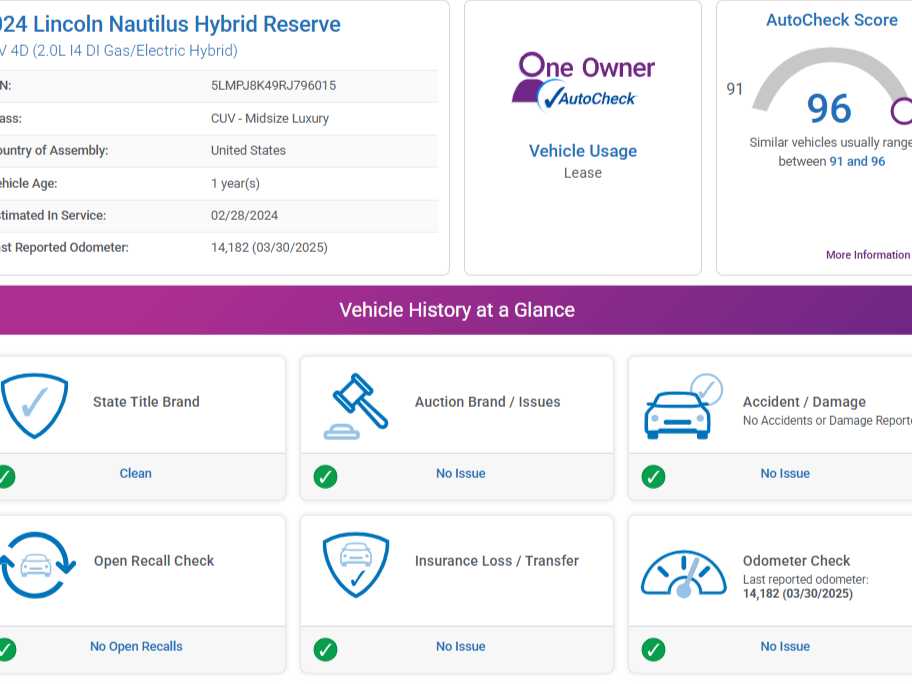912x684 pixels.
Task: Click the low range value 91 by gauge
Action: (735, 89)
